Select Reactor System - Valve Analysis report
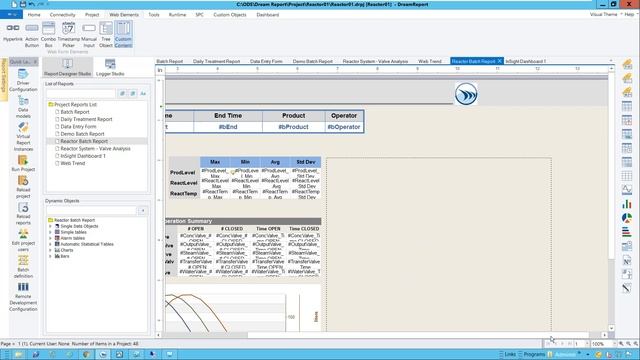640x360 pixels. [95, 149]
